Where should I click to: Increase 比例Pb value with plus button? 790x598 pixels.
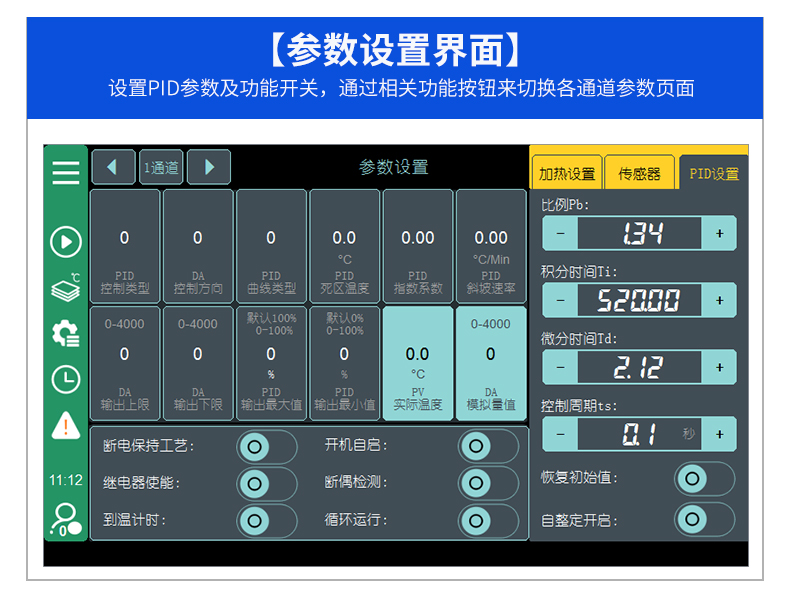pos(719,234)
